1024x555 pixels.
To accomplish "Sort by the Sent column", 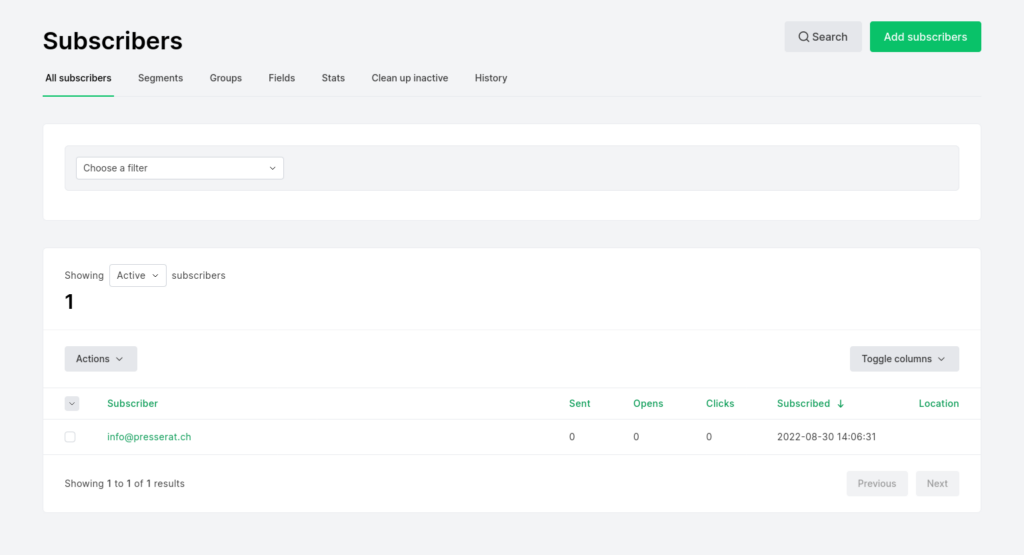I will coord(579,404).
